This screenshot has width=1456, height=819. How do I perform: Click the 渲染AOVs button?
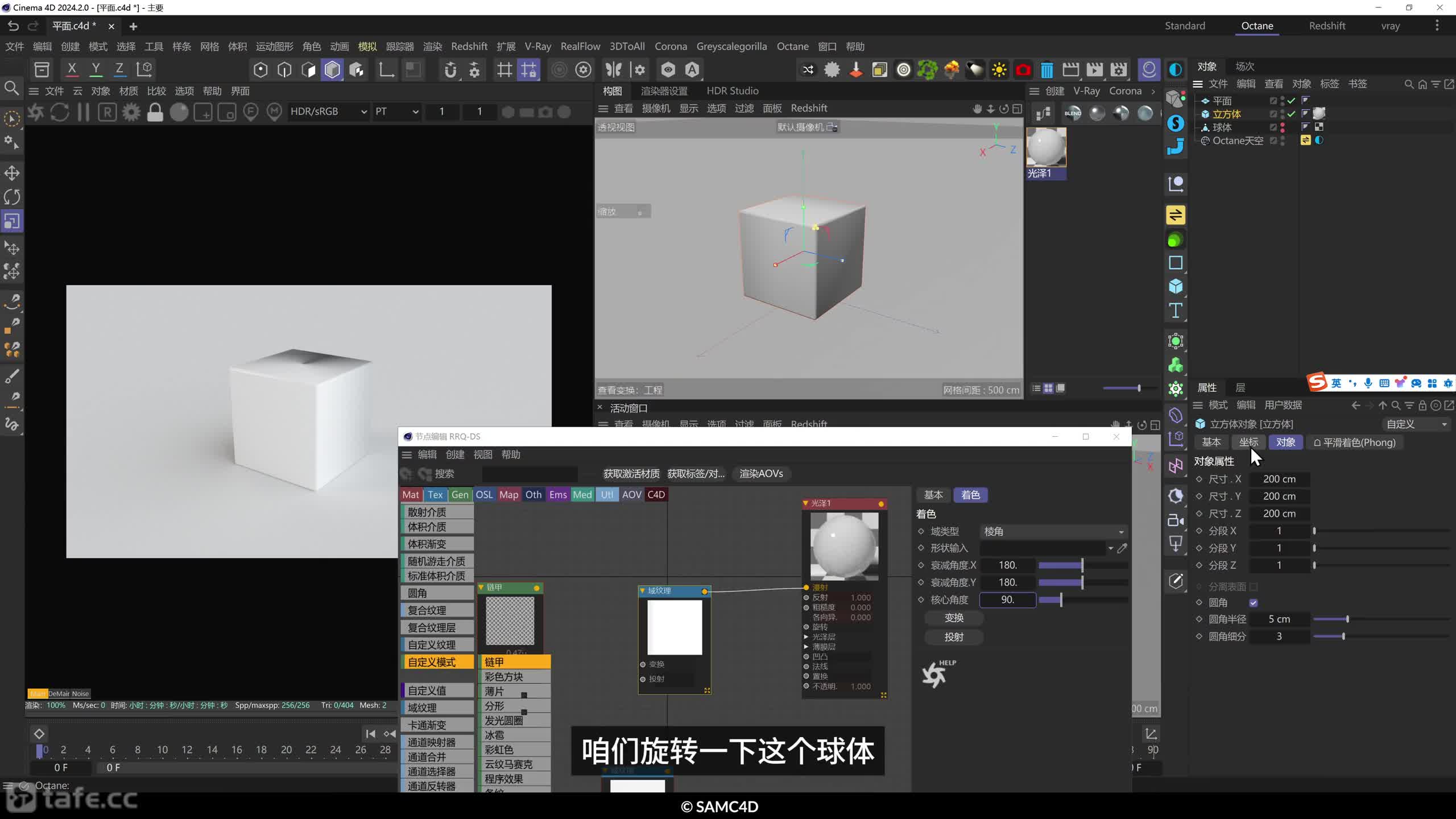click(x=761, y=474)
